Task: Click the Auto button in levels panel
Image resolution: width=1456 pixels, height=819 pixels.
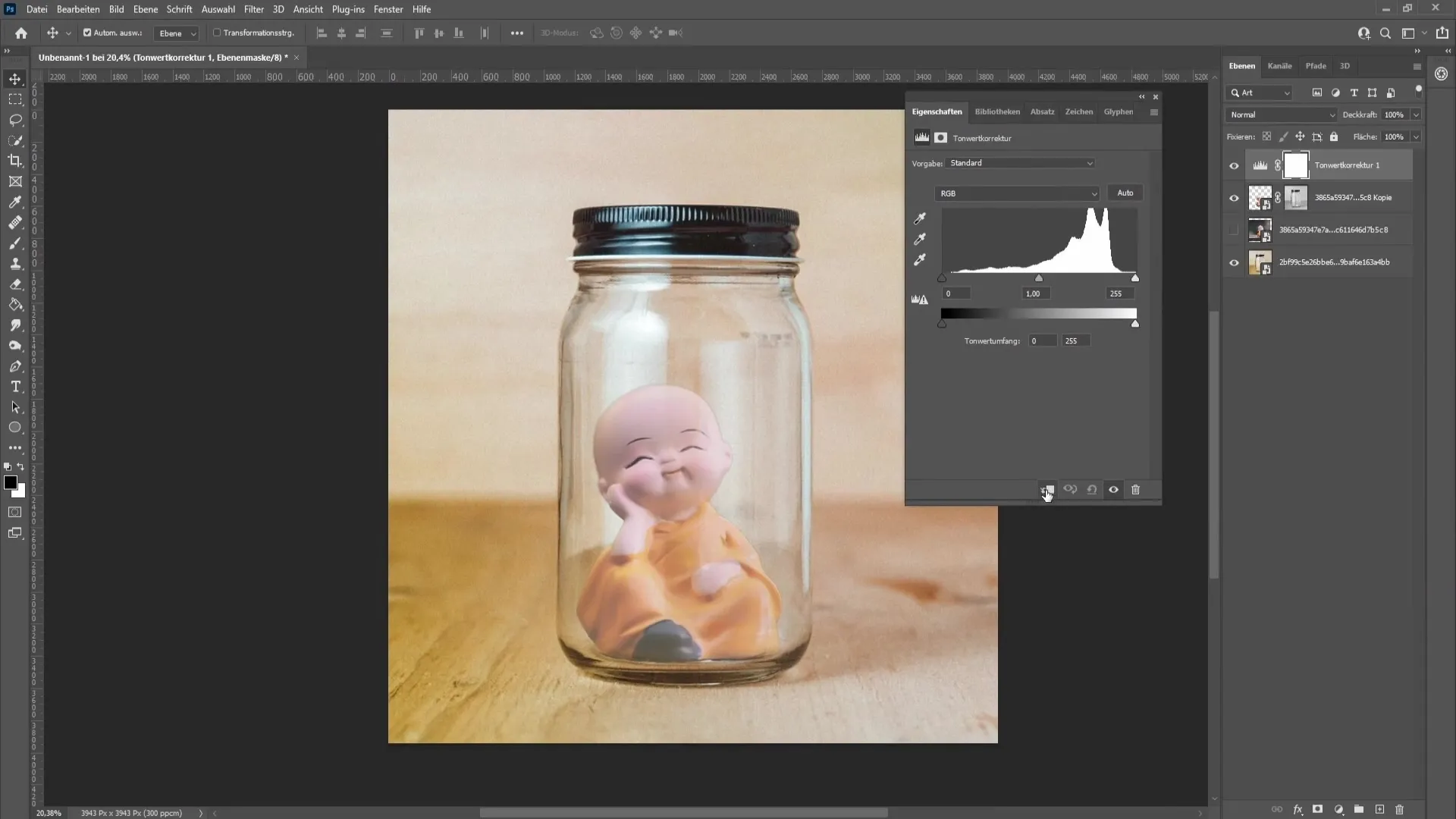Action: tap(1125, 192)
